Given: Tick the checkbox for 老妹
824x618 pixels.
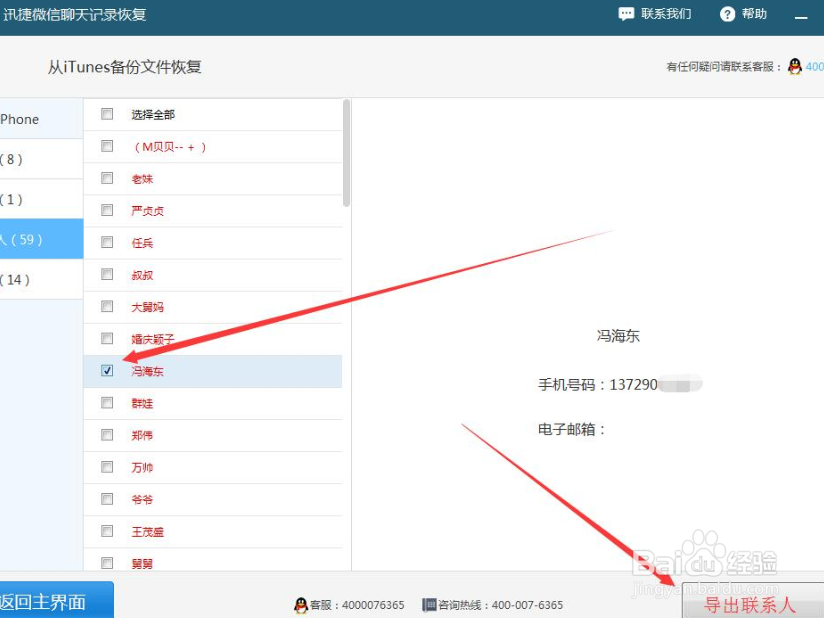Looking at the screenshot, I should [107, 178].
